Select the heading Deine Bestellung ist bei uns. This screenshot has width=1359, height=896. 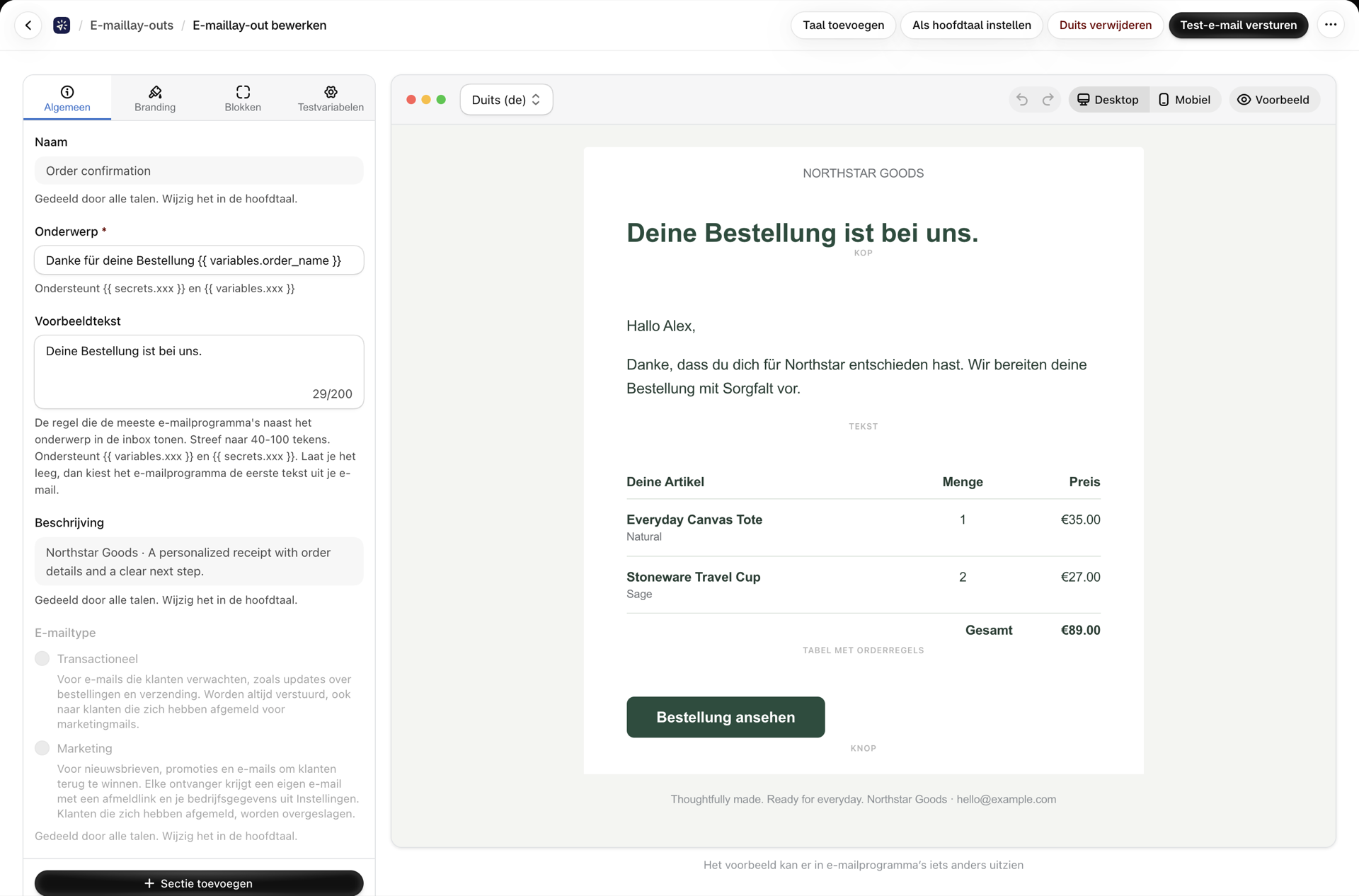click(802, 233)
